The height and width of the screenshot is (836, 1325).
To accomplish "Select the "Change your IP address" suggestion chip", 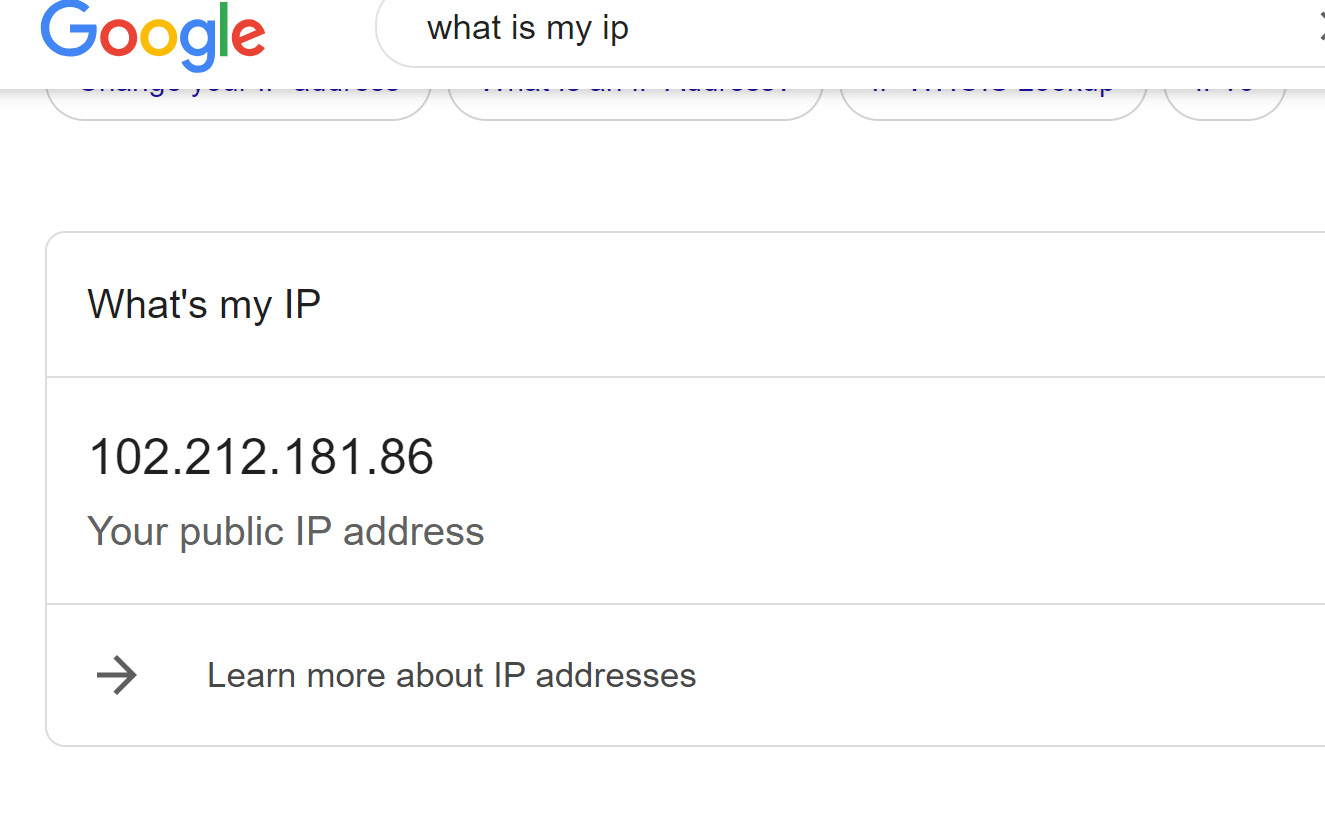I will (x=238, y=102).
